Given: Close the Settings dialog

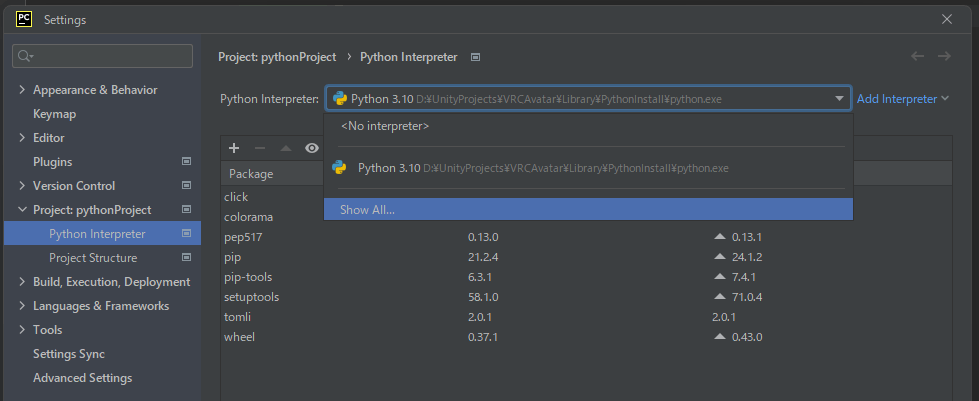Looking at the screenshot, I should (947, 19).
